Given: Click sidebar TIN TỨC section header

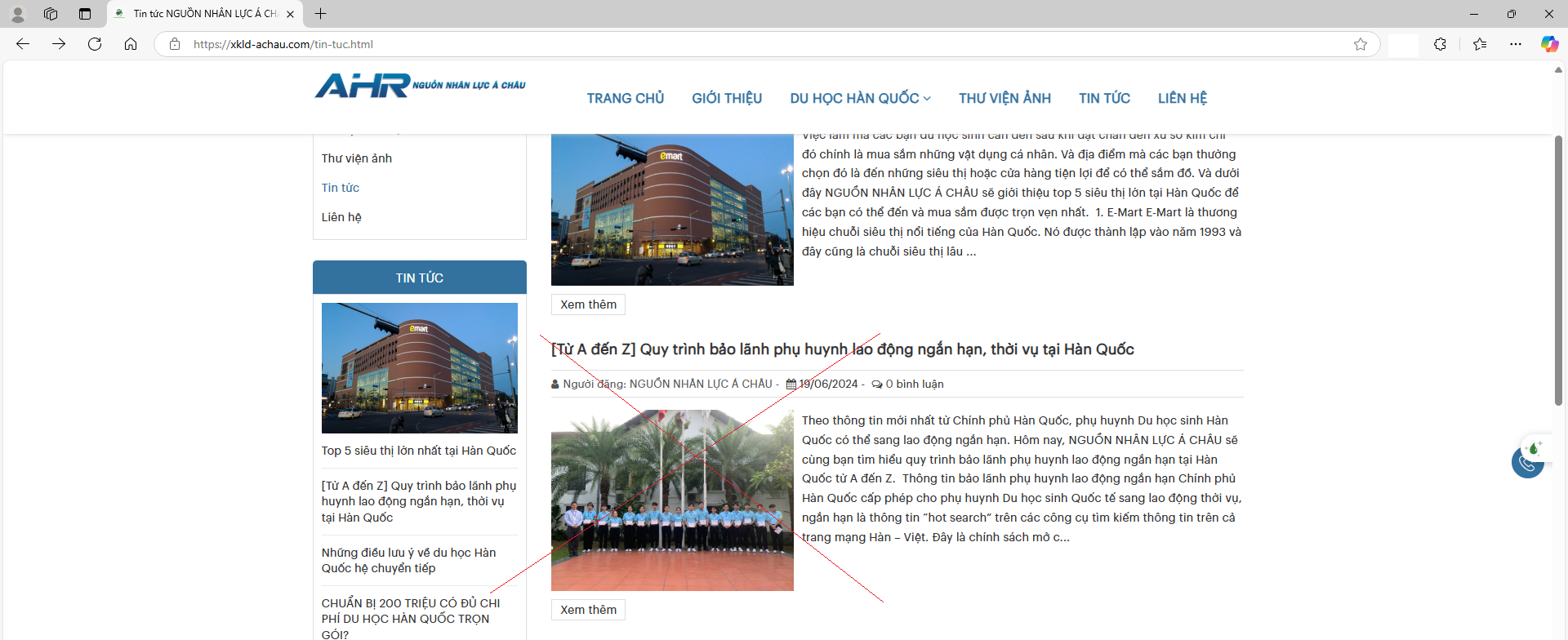Looking at the screenshot, I should [420, 278].
